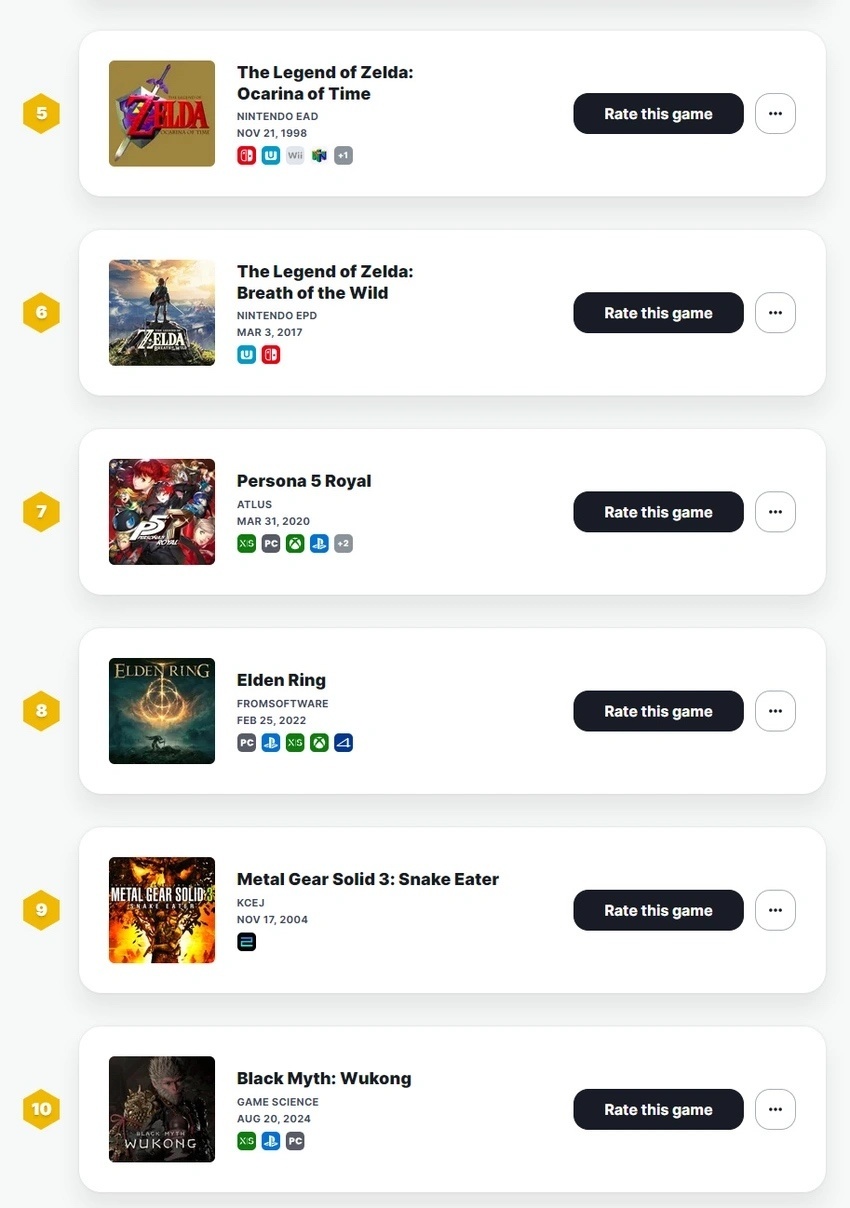
Task: Rate Metal Gear Solid 3: Snake Eater
Action: click(658, 910)
